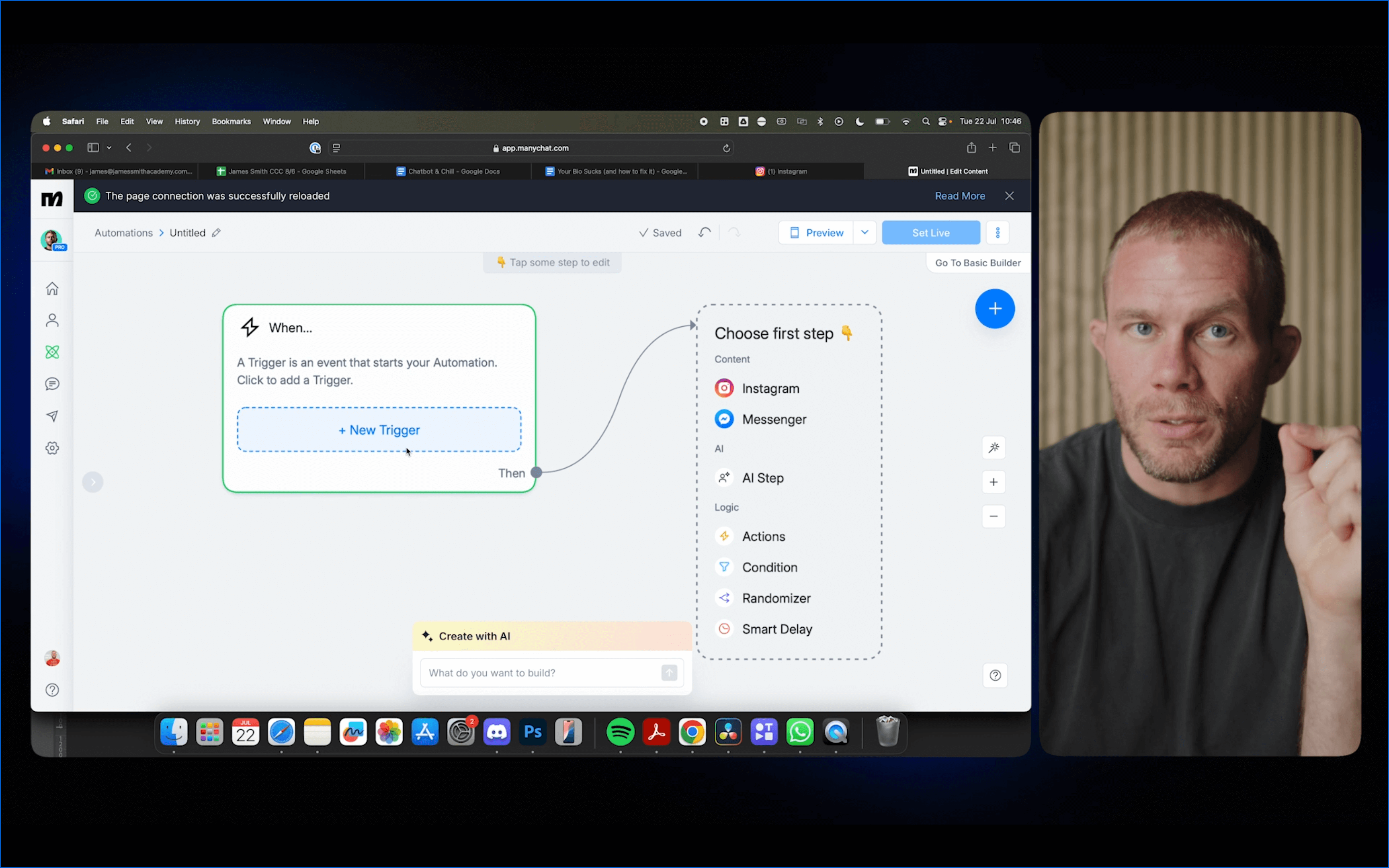Select Messenger as the first step
The image size is (1389, 868).
pyautogui.click(x=760, y=420)
